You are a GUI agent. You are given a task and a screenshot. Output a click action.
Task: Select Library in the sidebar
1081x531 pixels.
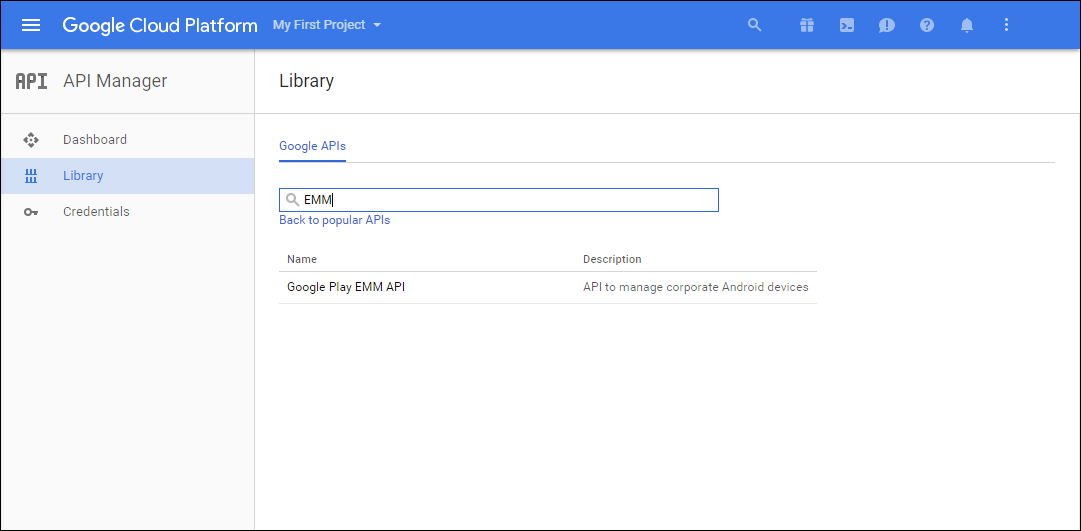83,176
